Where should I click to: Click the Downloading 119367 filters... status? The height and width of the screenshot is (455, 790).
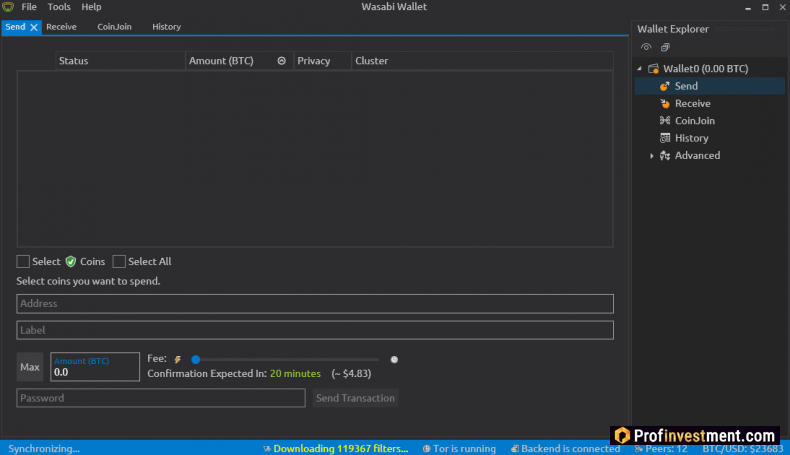(x=341, y=448)
